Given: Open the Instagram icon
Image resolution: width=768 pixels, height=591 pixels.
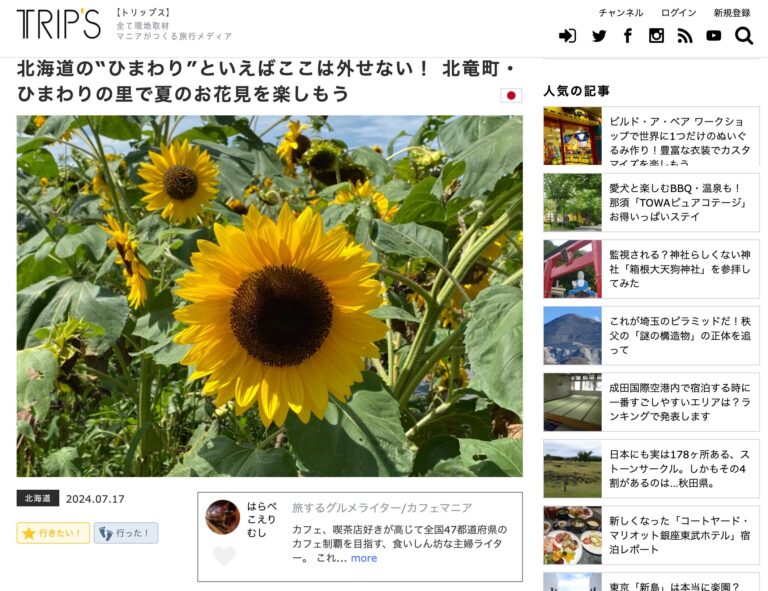Looking at the screenshot, I should click(656, 36).
